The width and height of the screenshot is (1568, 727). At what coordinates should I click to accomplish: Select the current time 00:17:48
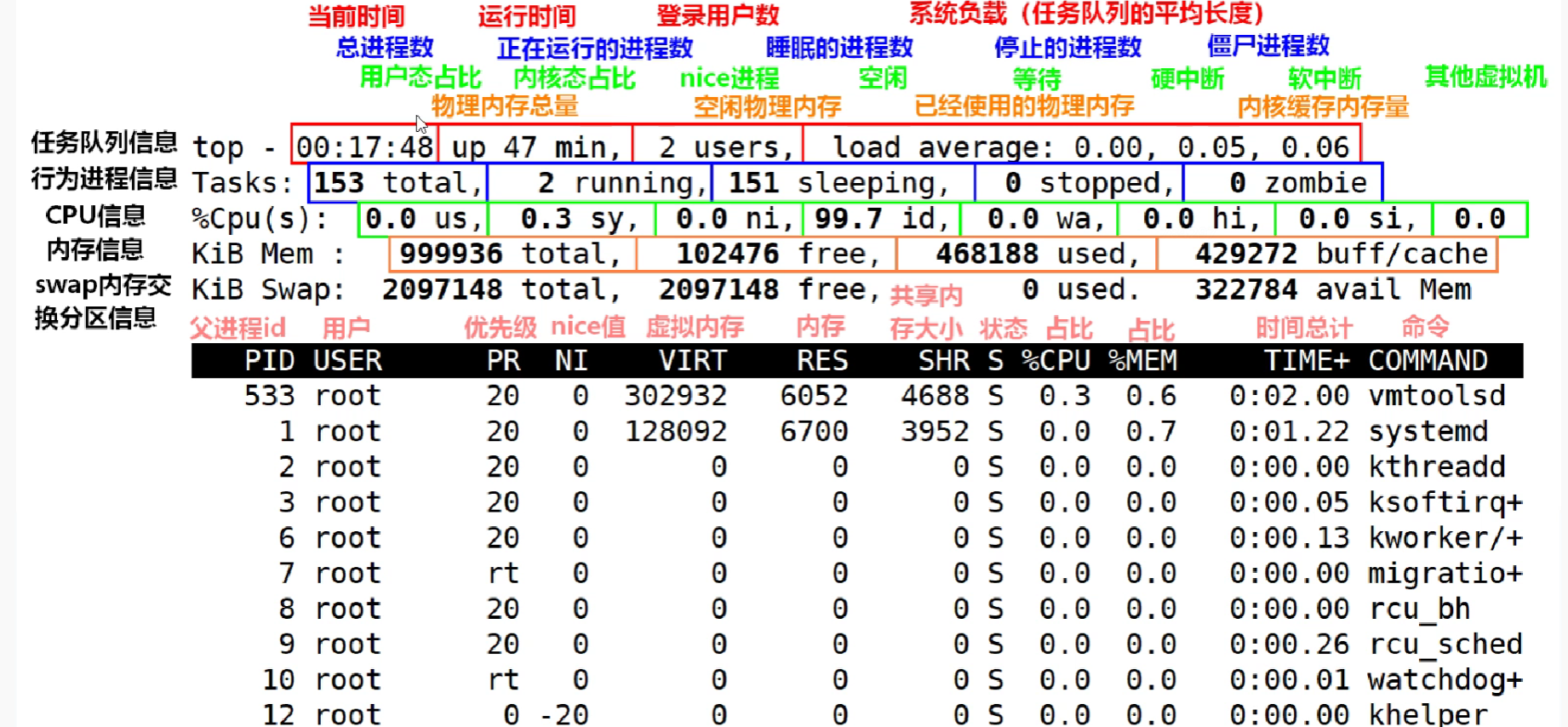click(365, 147)
